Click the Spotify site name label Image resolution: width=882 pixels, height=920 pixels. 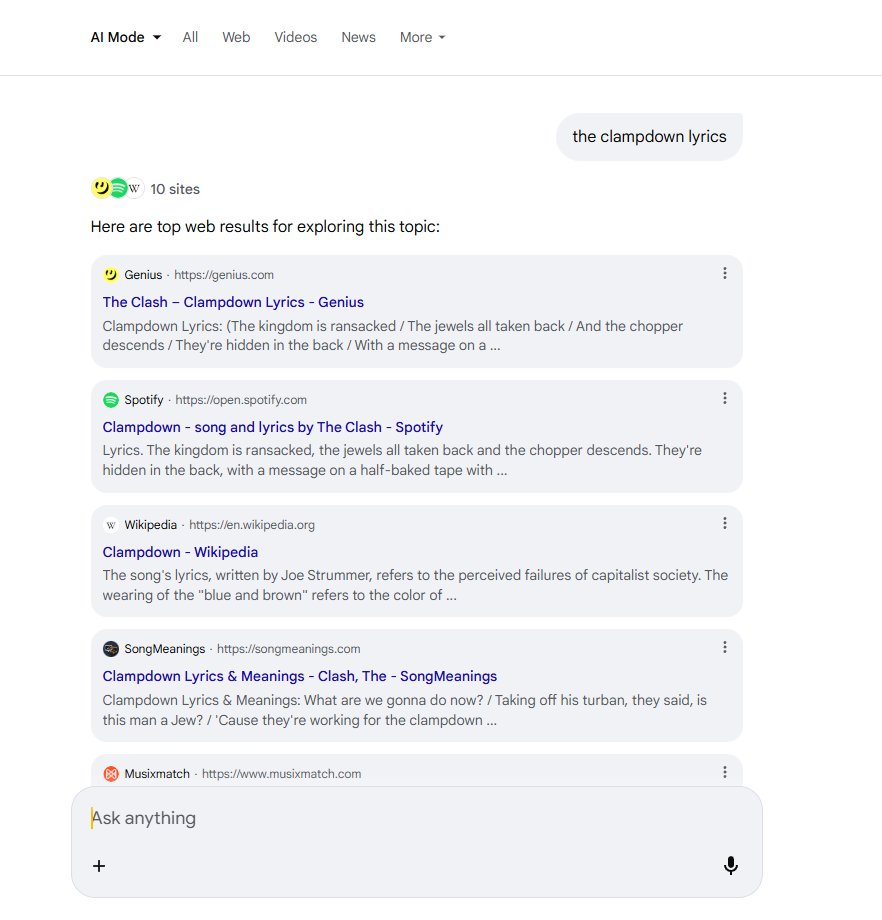[x=144, y=400]
